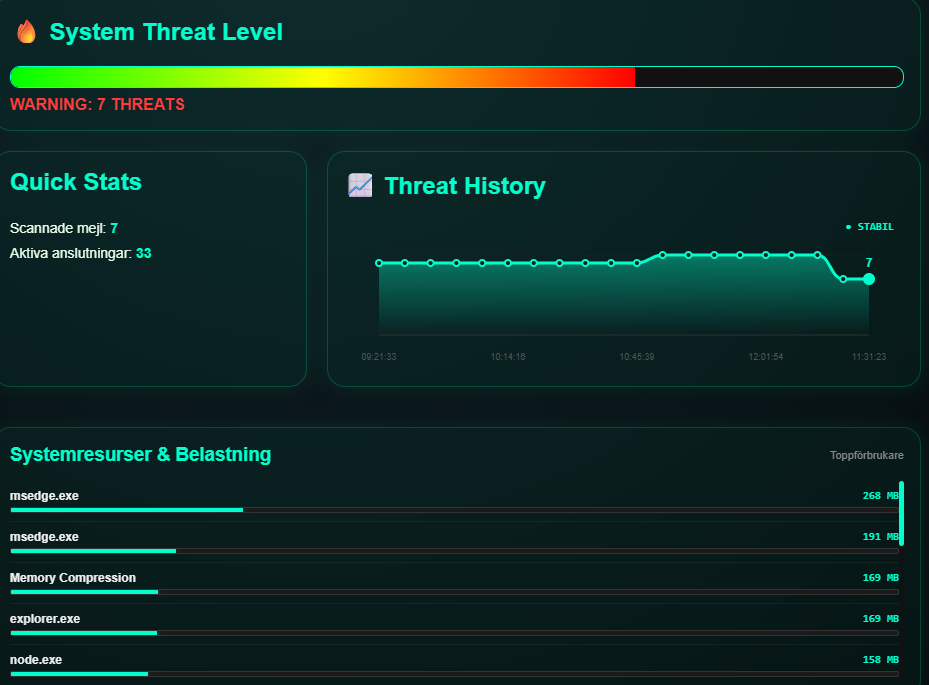Screen dimensions: 929x685
Task: Click the Toppförbrukare label
Action: tap(866, 455)
